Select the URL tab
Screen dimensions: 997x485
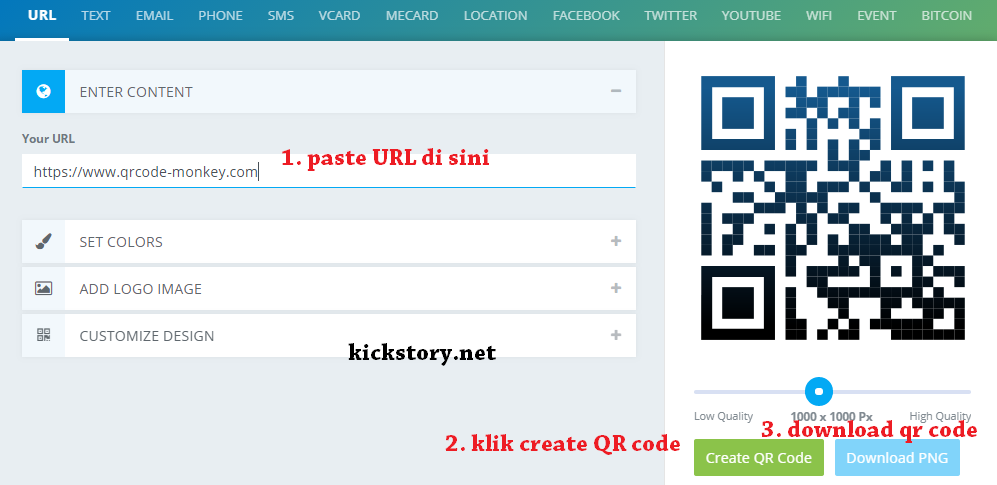pos(42,15)
